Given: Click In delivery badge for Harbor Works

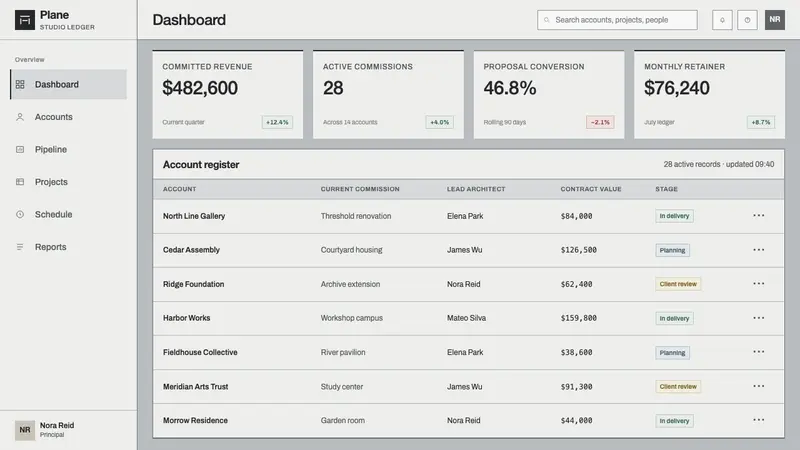Looking at the screenshot, I should 674,318.
